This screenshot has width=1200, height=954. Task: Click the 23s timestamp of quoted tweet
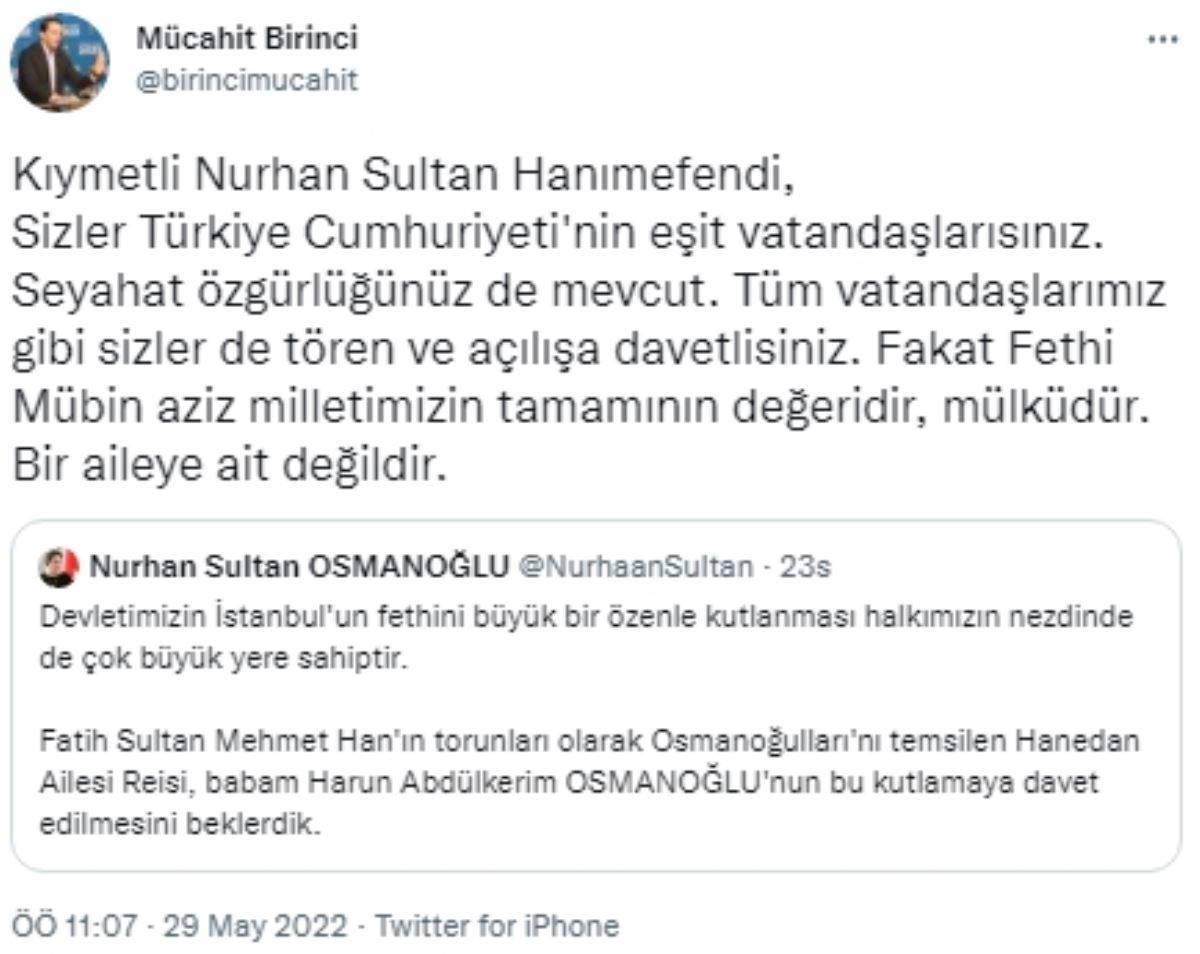click(806, 567)
